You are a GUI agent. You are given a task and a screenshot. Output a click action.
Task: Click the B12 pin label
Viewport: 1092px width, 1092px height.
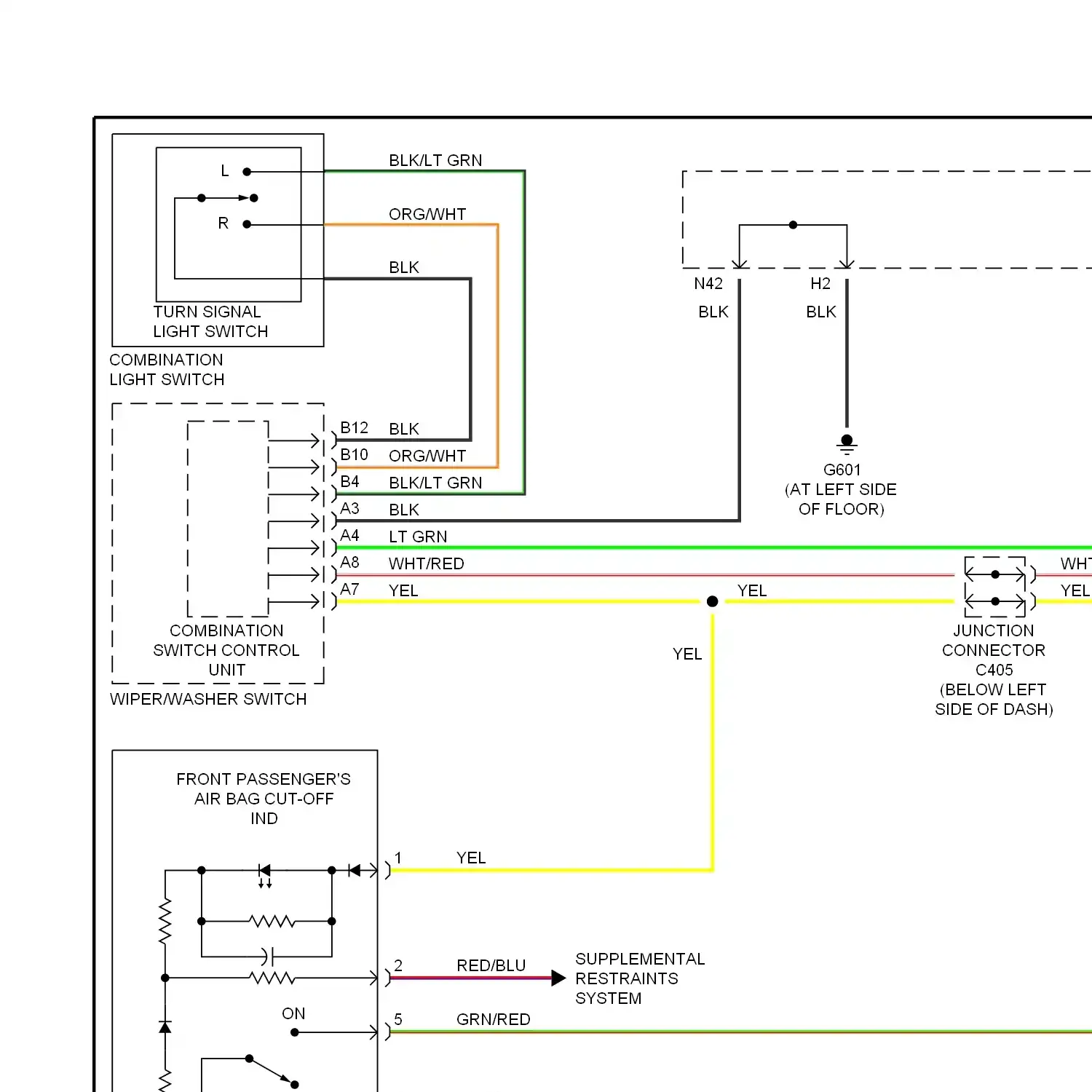tap(354, 428)
